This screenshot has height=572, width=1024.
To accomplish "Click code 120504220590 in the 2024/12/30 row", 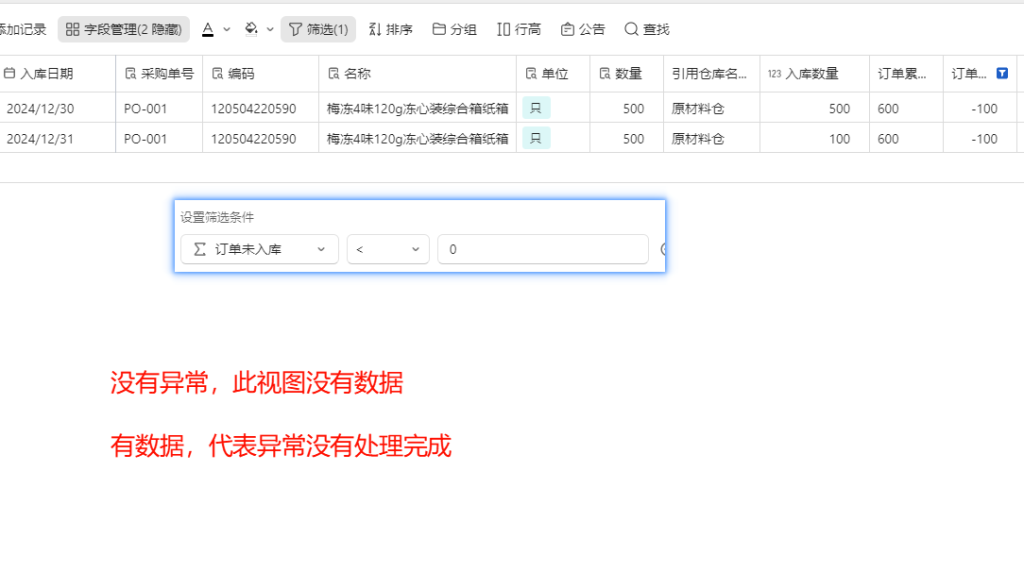I will 253,109.
